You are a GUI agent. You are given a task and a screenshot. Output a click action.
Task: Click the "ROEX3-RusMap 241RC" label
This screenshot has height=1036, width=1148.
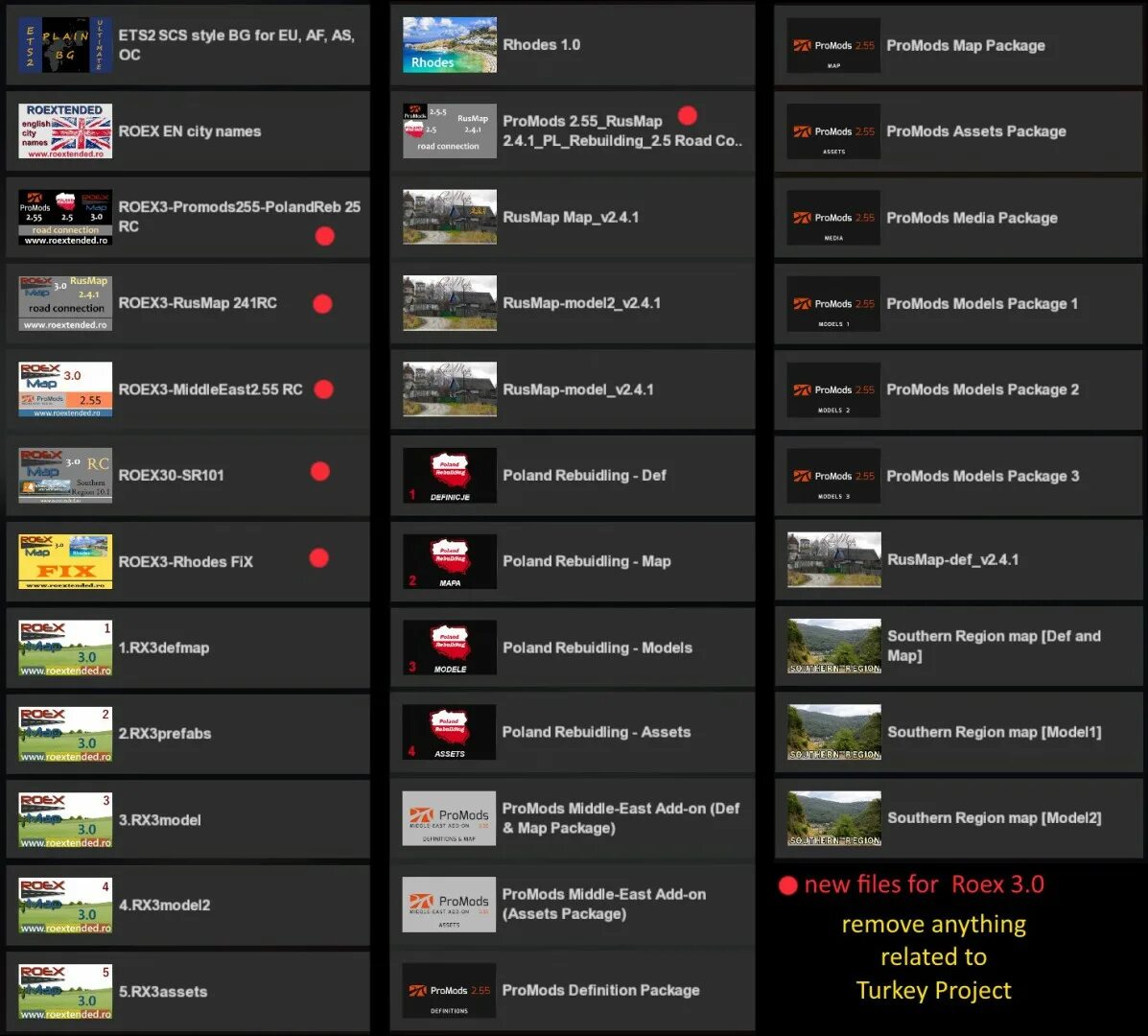pyautogui.click(x=198, y=303)
